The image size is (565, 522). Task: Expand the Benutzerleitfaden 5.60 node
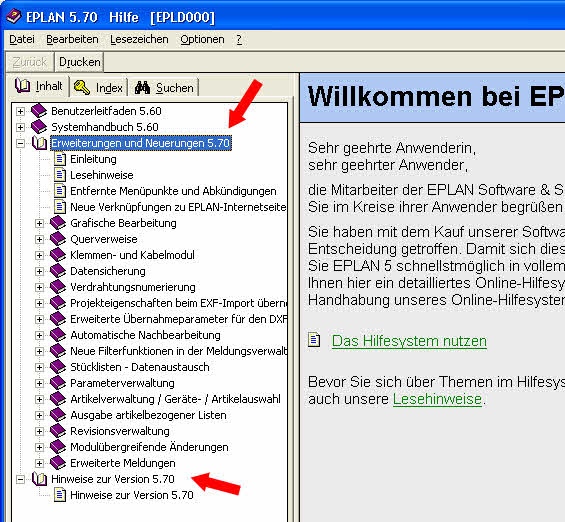tap(21, 111)
